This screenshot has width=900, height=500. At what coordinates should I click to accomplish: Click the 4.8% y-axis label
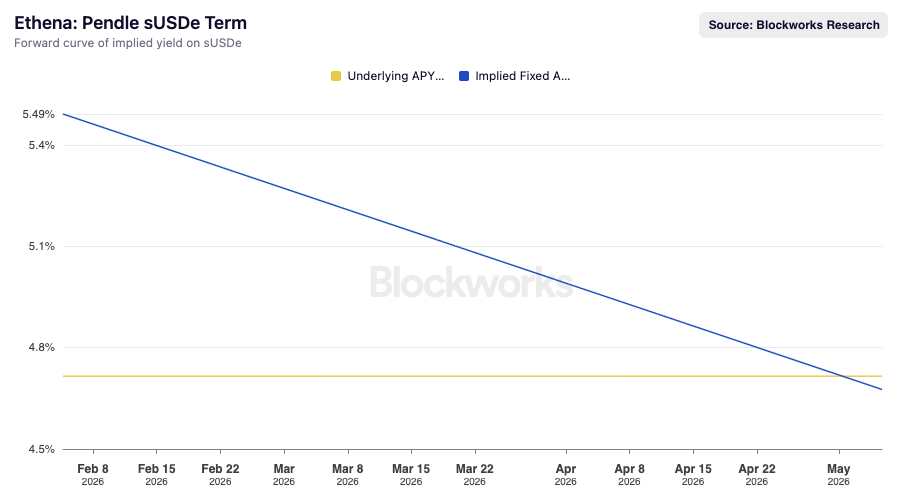[40, 347]
